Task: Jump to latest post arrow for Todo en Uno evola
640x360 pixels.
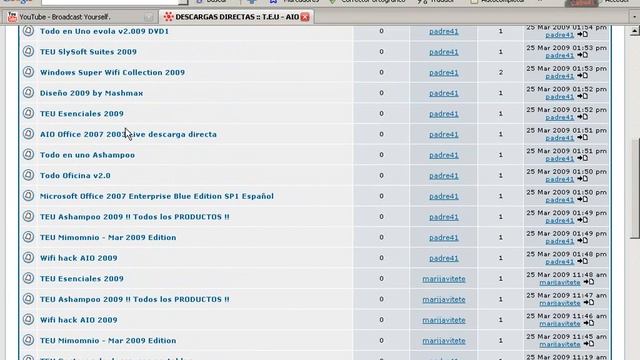Action: point(582,35)
